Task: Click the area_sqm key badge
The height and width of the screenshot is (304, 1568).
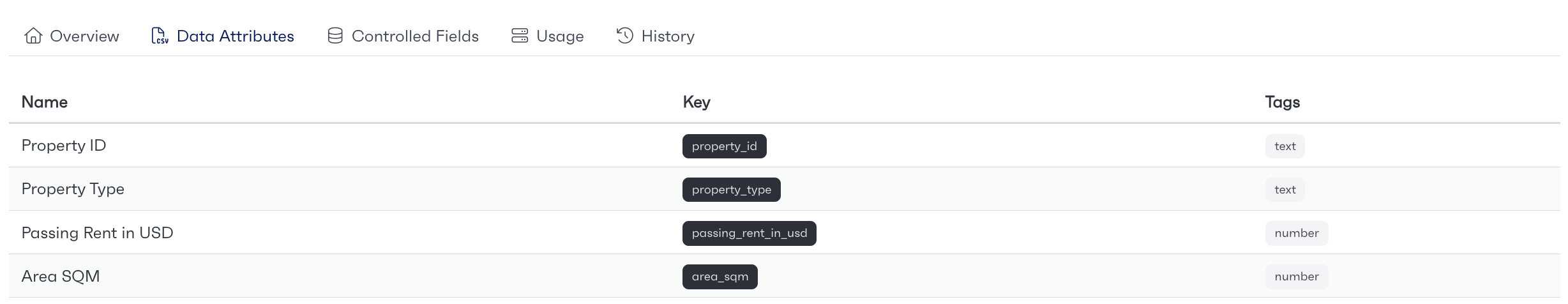Action: coord(720,277)
